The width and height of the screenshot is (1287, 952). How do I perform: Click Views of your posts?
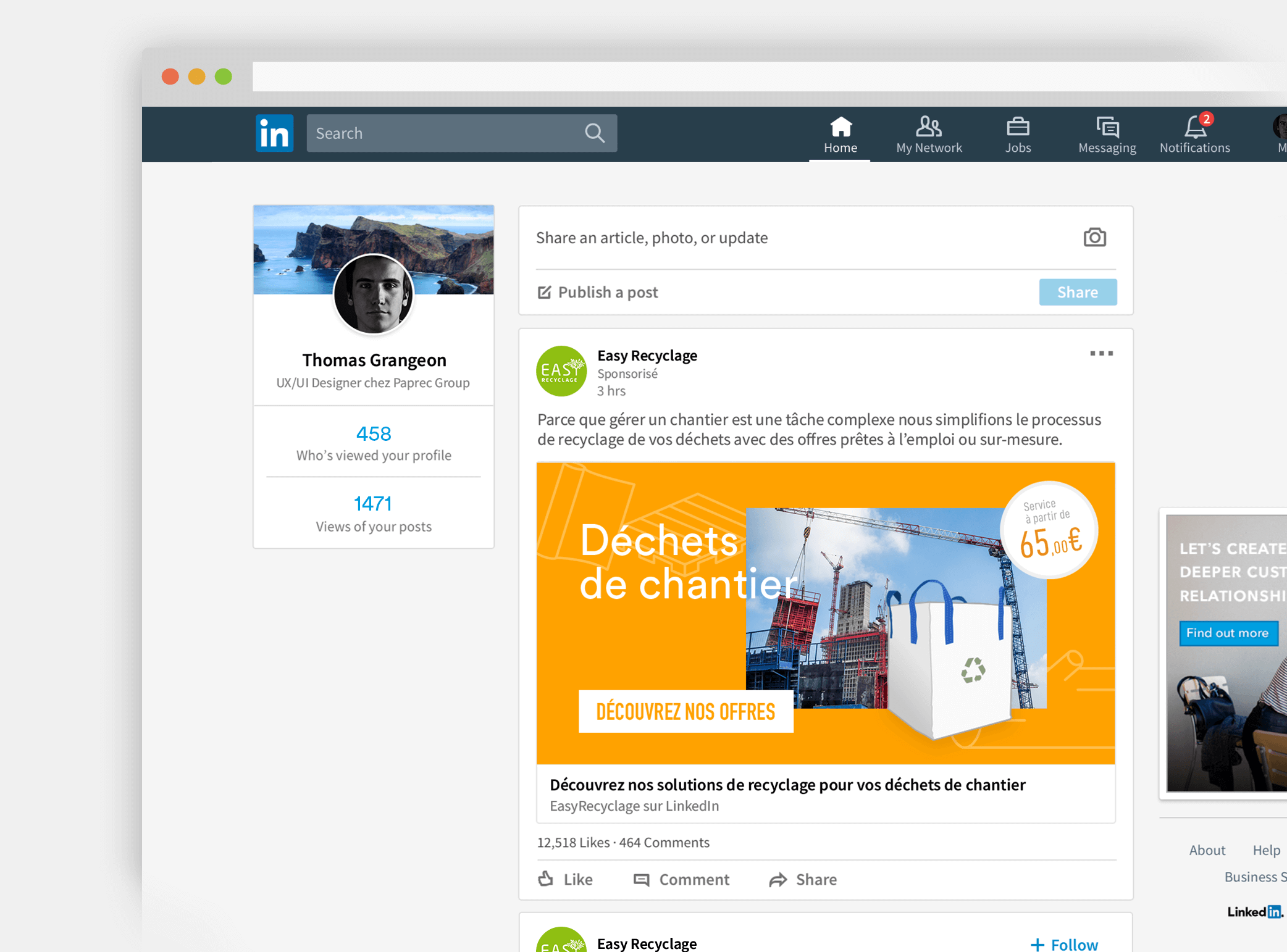pos(374,527)
